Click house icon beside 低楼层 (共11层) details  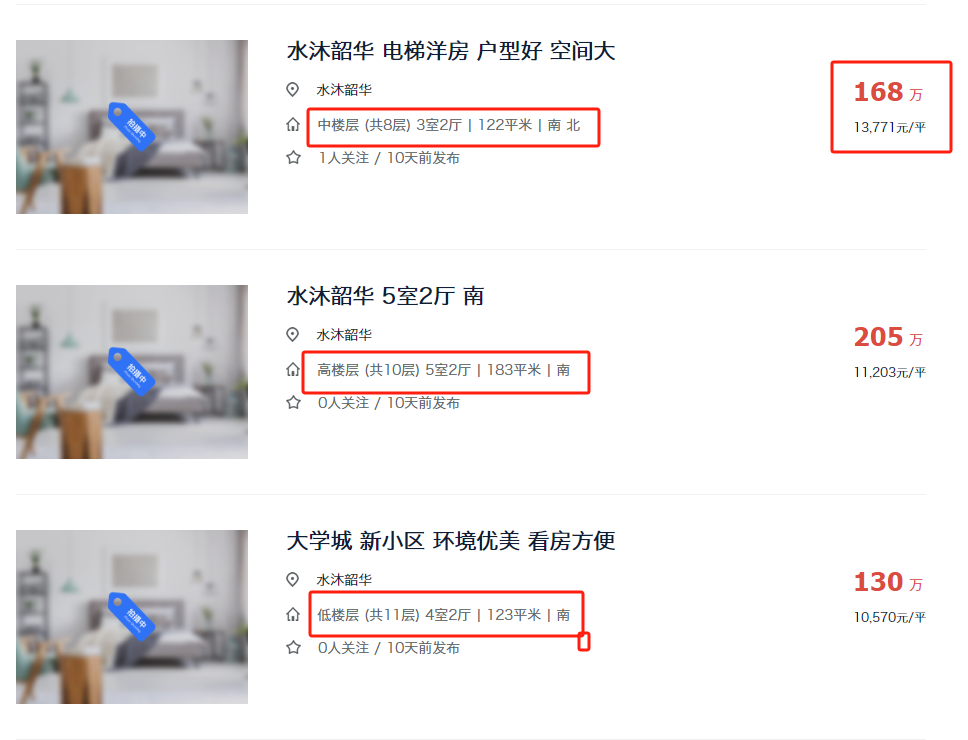tap(293, 615)
